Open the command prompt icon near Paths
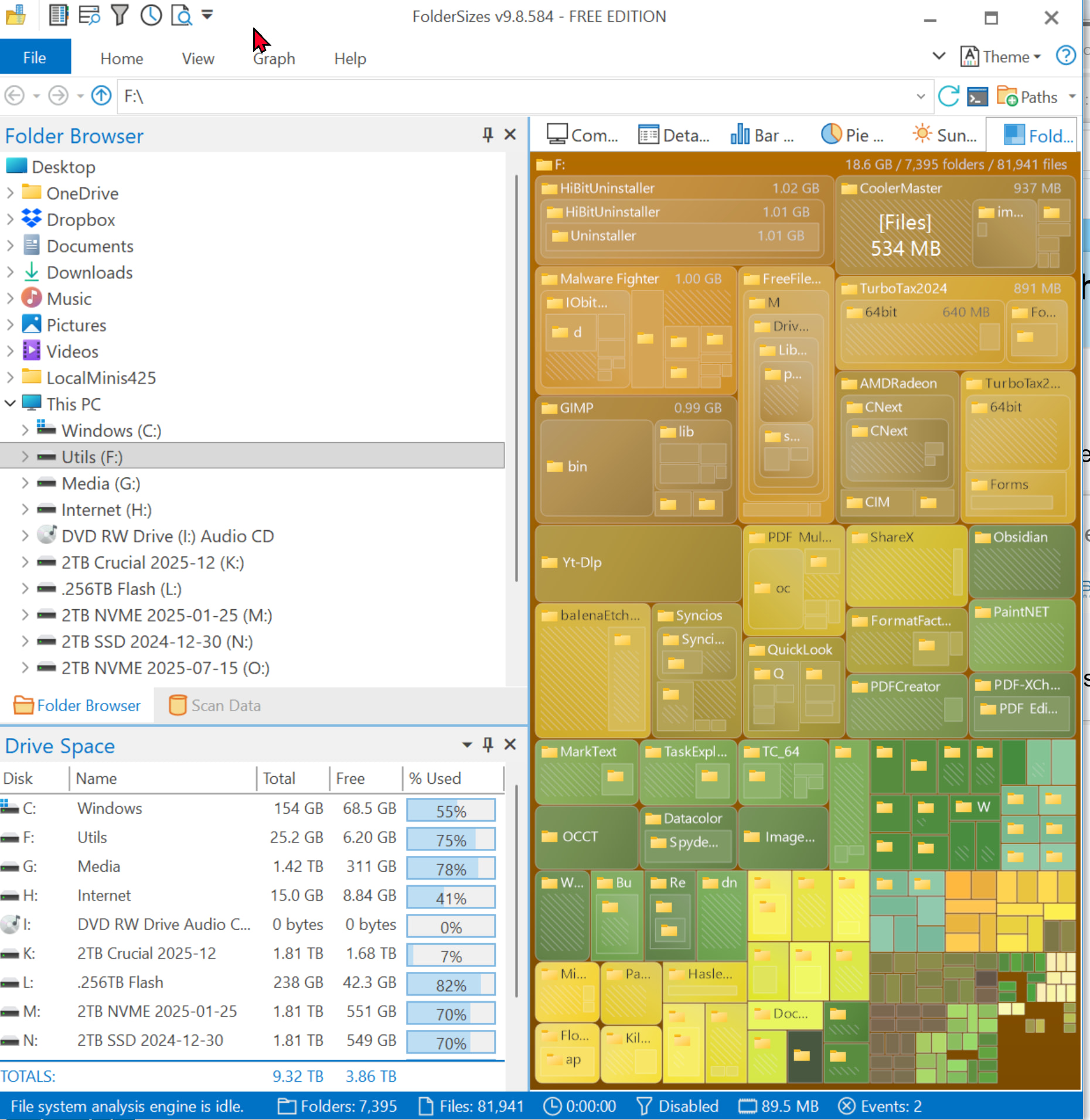The height and width of the screenshot is (1120, 1090). coord(977,96)
